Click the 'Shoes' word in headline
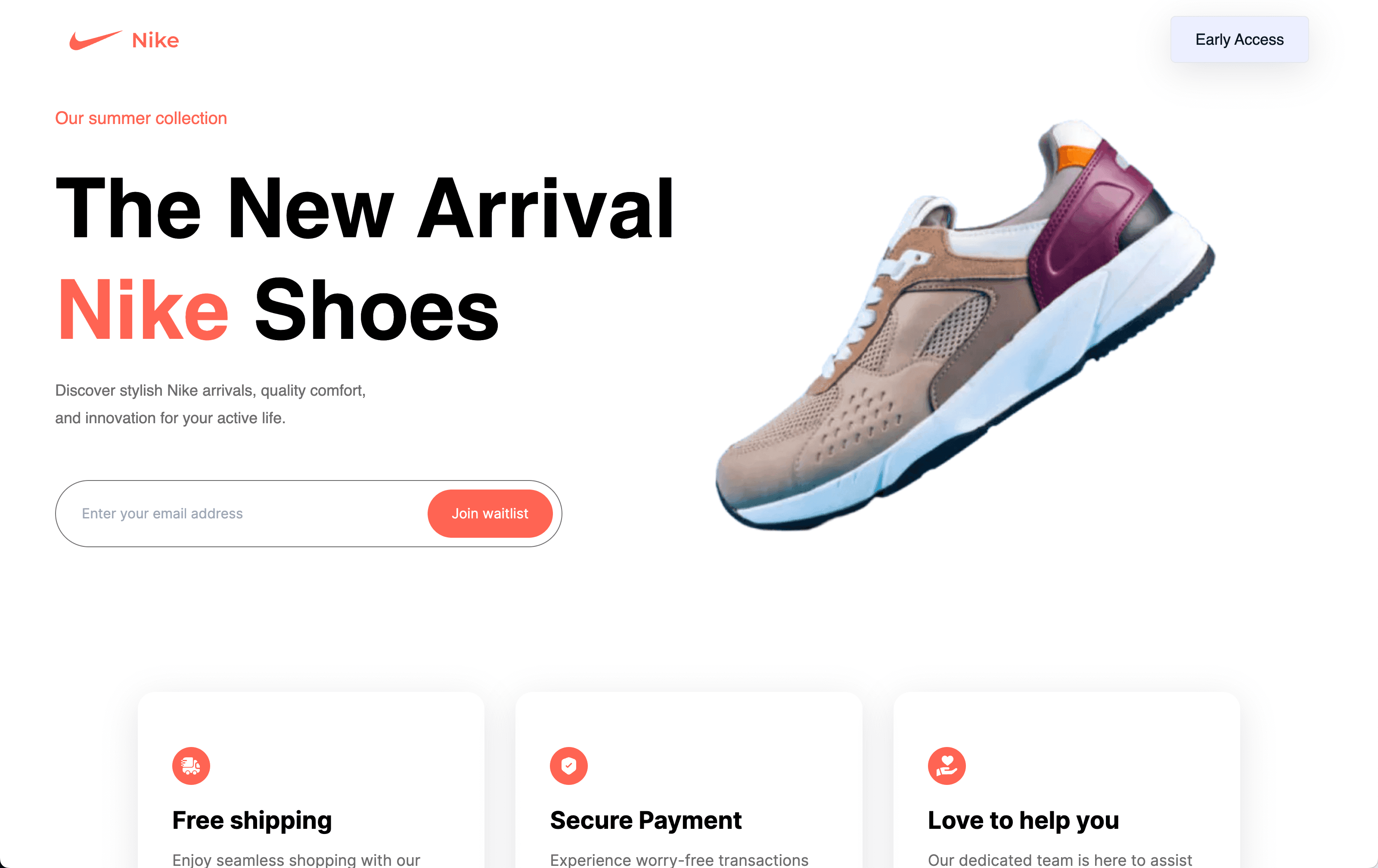This screenshot has width=1378, height=868. 376,310
